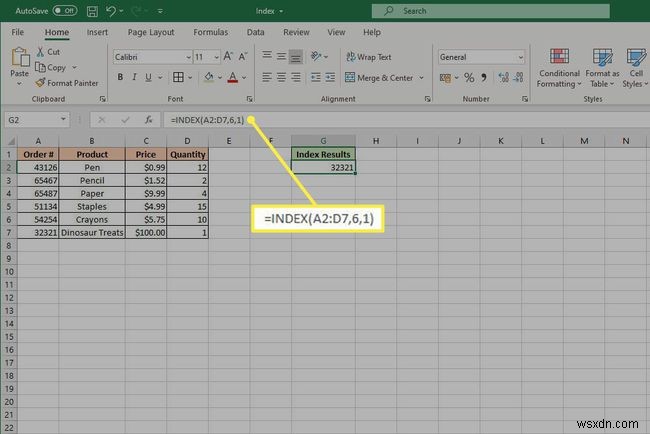Open the Clipboard dialog launcher
650x434 pixels.
[102, 99]
